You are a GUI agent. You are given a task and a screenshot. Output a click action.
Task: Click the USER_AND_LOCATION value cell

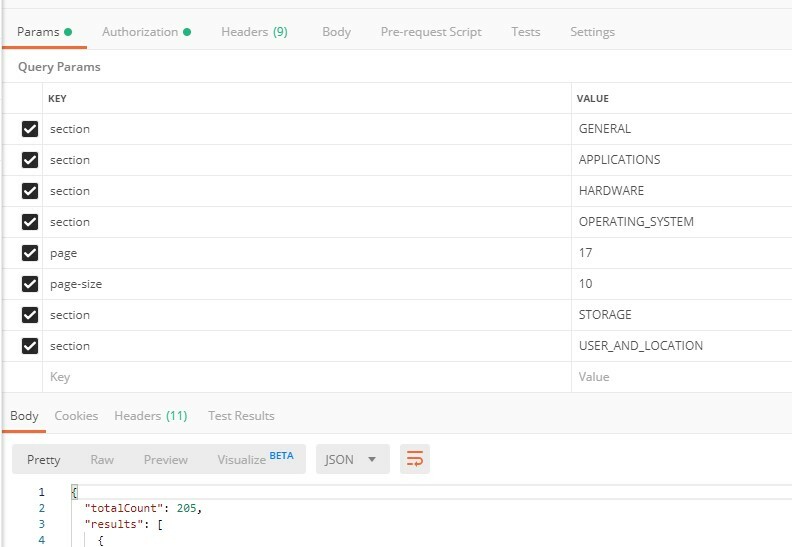(x=681, y=346)
